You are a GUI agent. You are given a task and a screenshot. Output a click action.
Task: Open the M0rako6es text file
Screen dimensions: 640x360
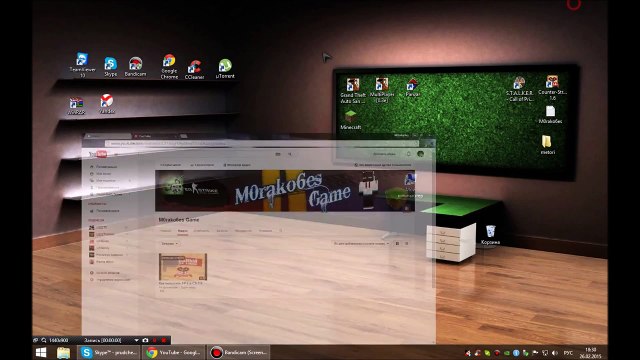(x=550, y=115)
